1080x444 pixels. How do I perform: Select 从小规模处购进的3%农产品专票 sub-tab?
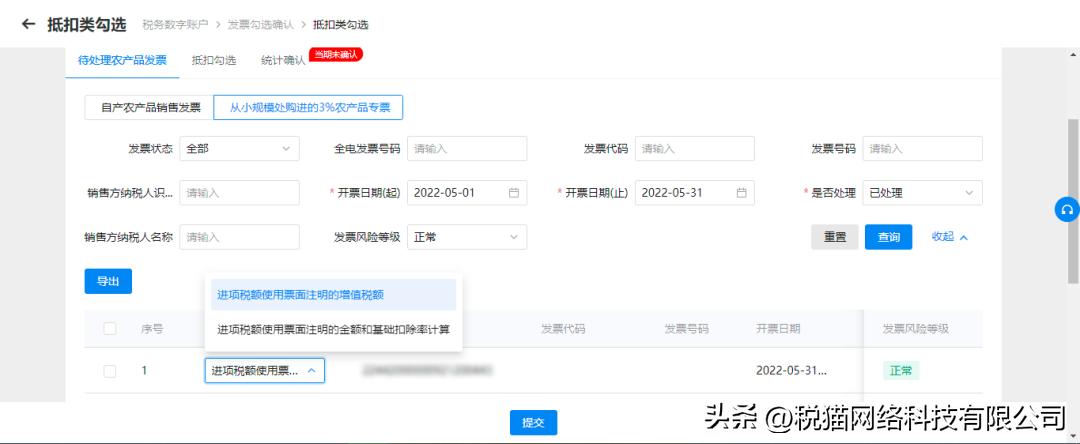(308, 107)
